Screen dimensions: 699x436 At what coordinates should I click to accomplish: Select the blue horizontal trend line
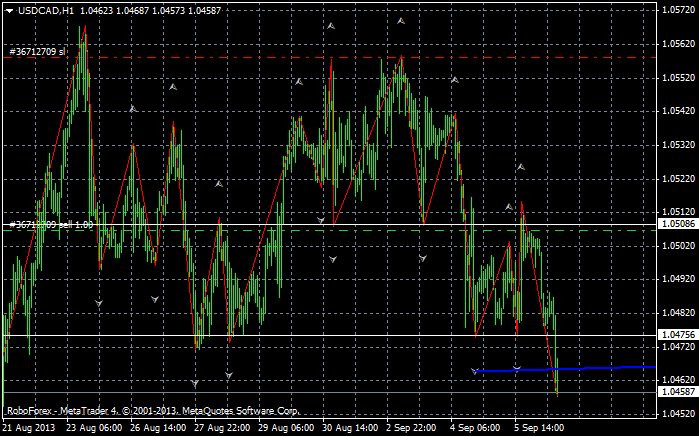coord(566,369)
